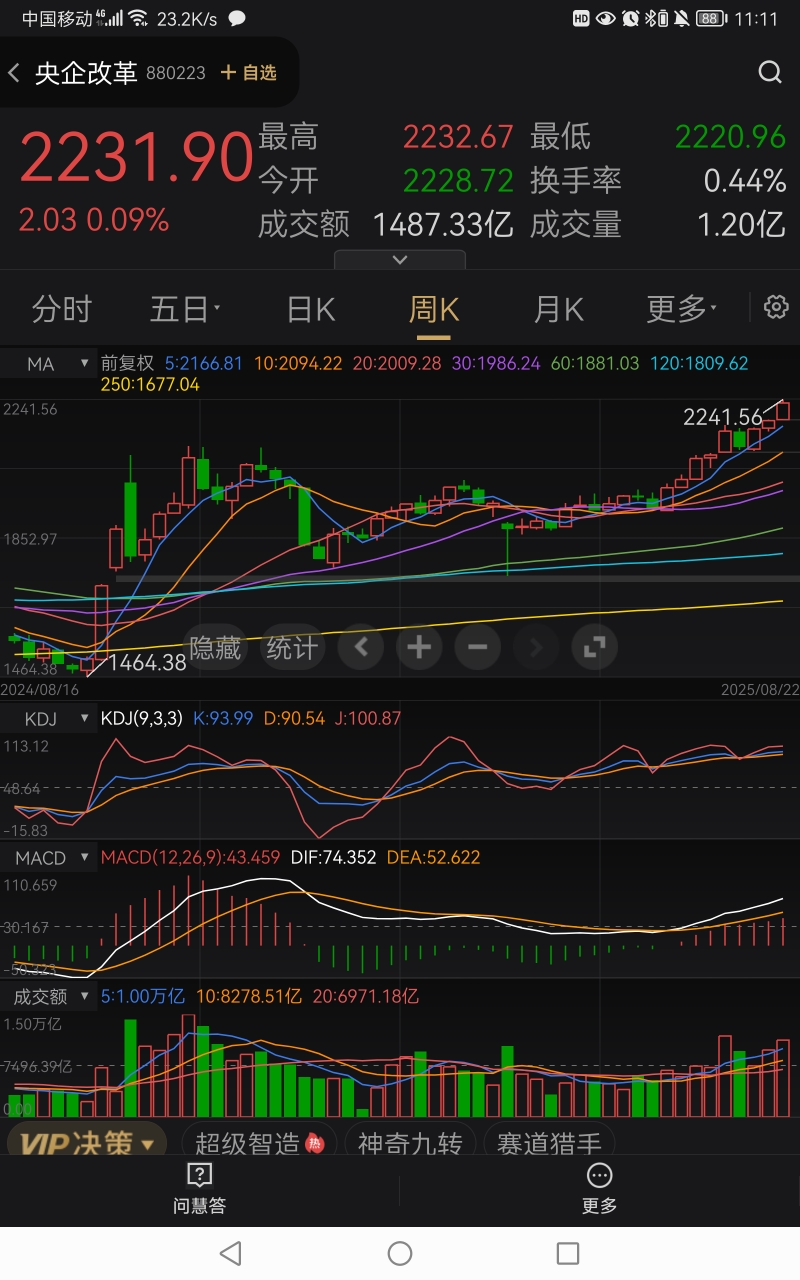Tap the chart low label 1464.38
Image resolution: width=800 pixels, height=1280 pixels.
pyautogui.click(x=147, y=662)
